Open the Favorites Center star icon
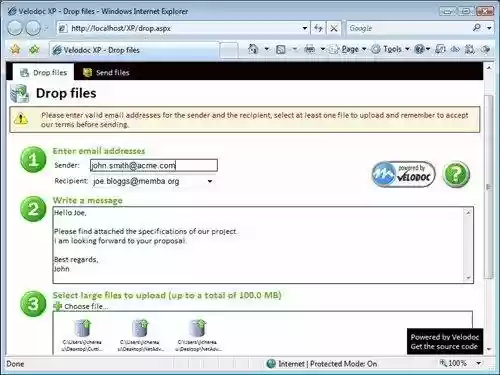Image resolution: width=500 pixels, height=375 pixels. click(15, 49)
